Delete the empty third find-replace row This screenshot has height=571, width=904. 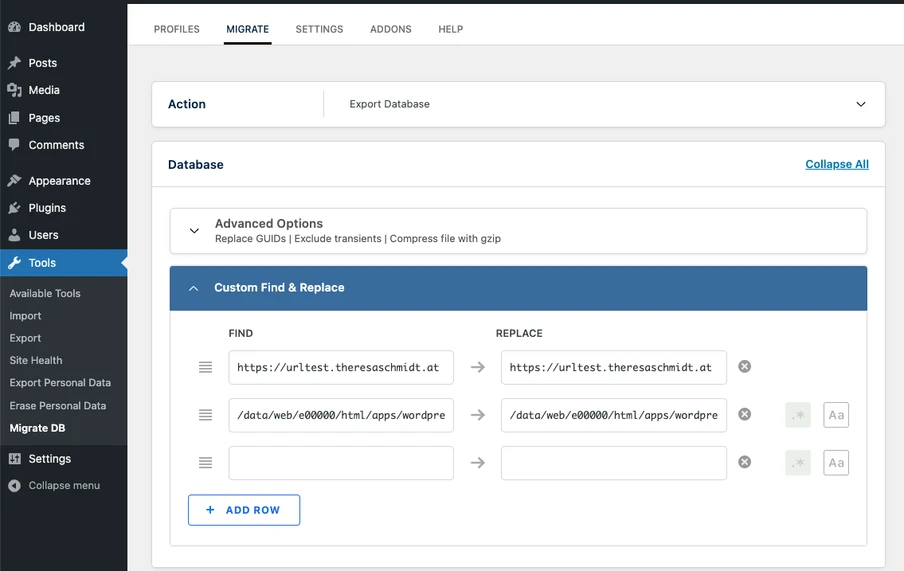[744, 462]
